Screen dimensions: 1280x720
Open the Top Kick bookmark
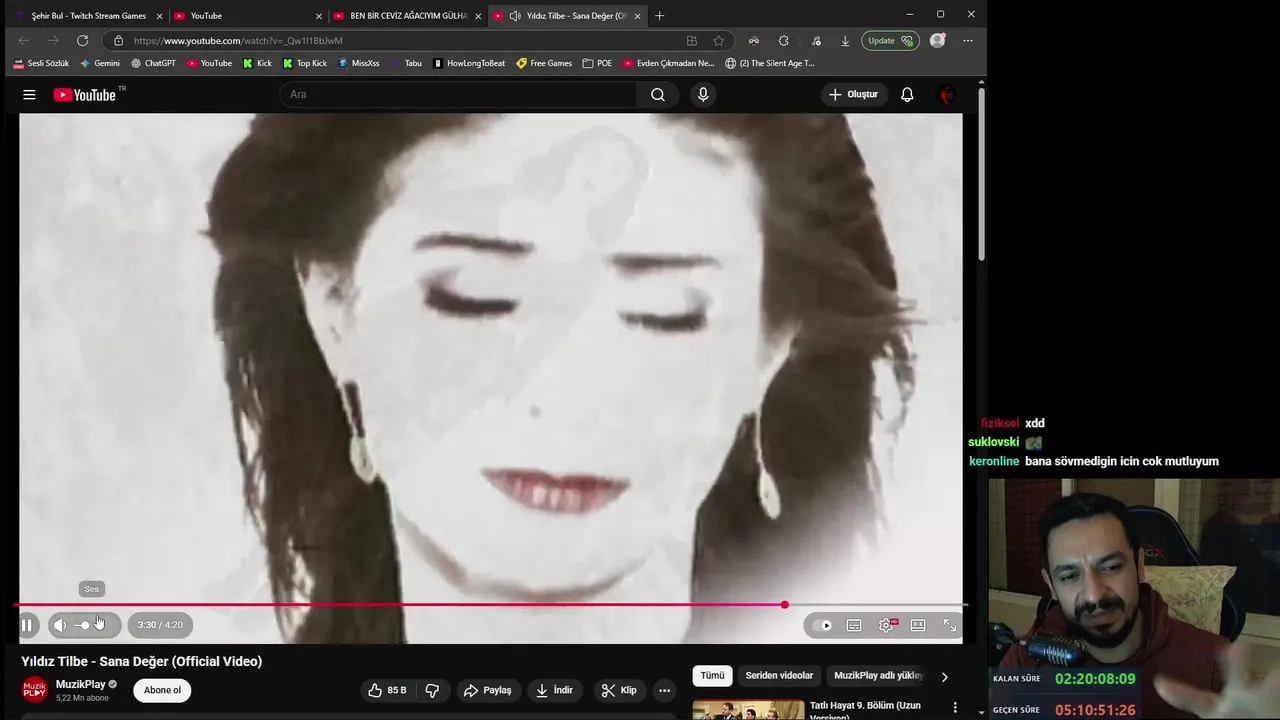[305, 63]
